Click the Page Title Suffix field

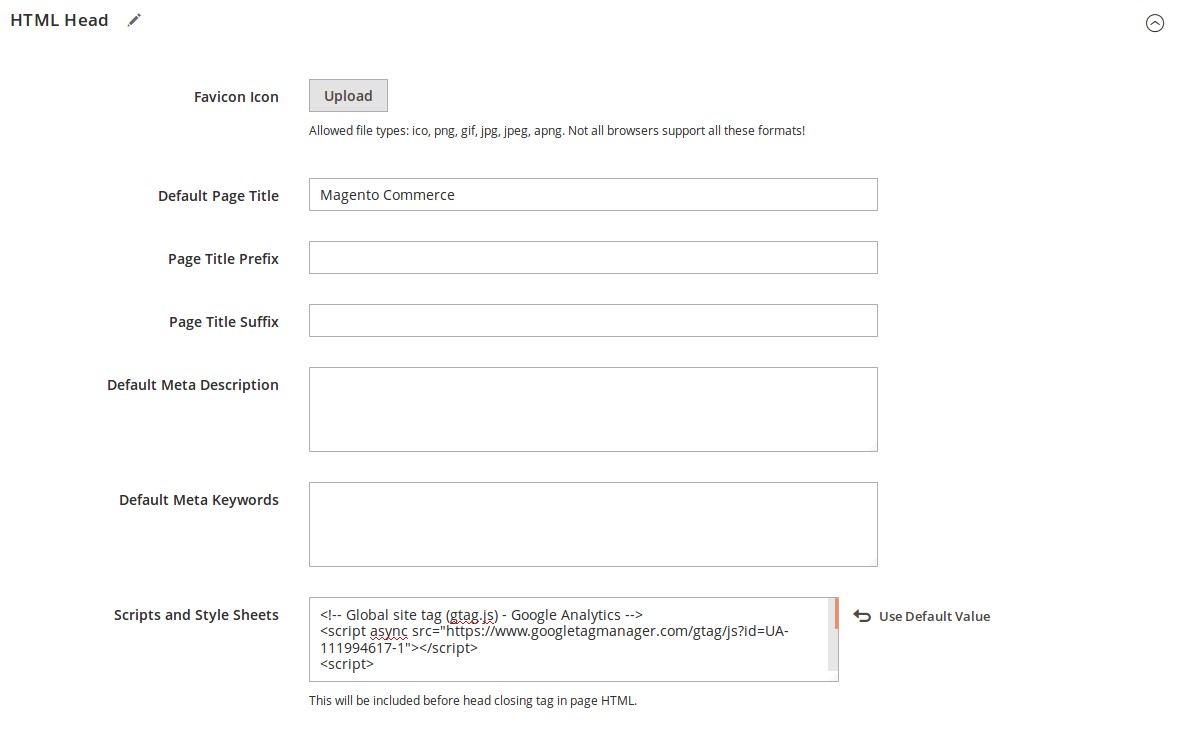click(593, 320)
